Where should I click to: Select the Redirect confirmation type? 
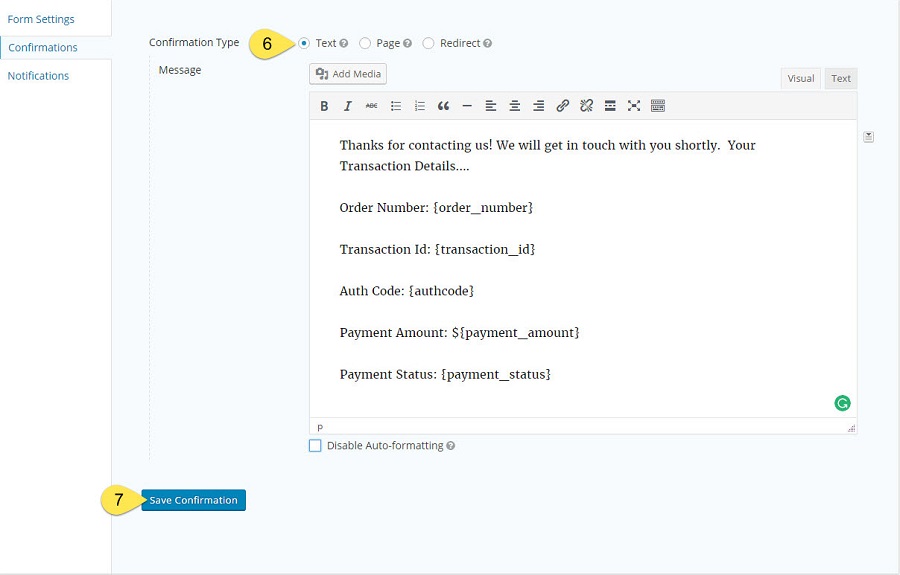click(428, 43)
